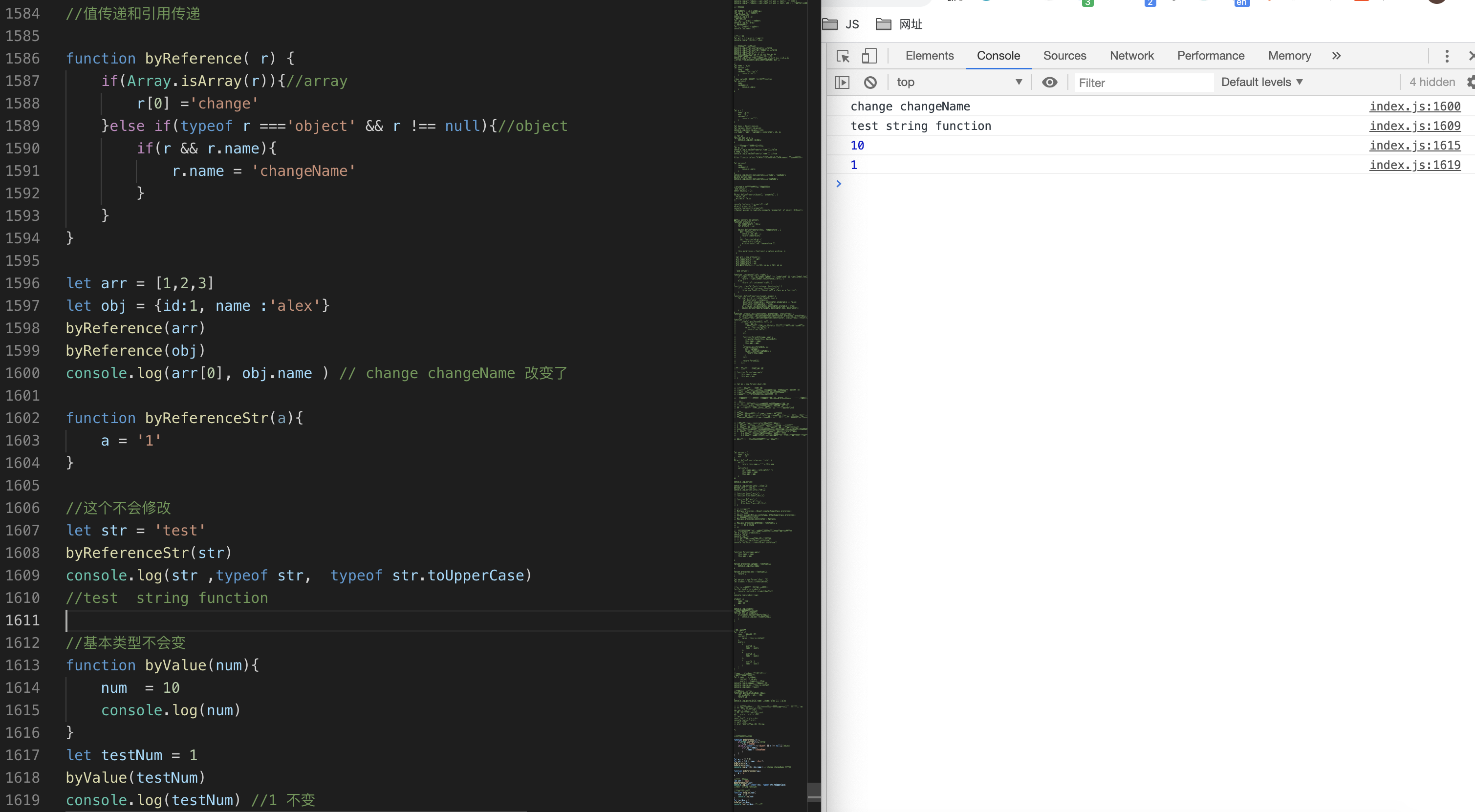Open the 网址 bookmarks folder
Image resolution: width=1475 pixels, height=812 pixels.
click(x=900, y=24)
